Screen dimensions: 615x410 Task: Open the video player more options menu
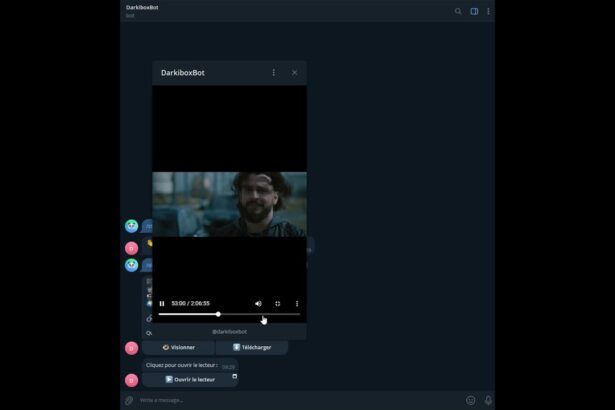coord(297,304)
